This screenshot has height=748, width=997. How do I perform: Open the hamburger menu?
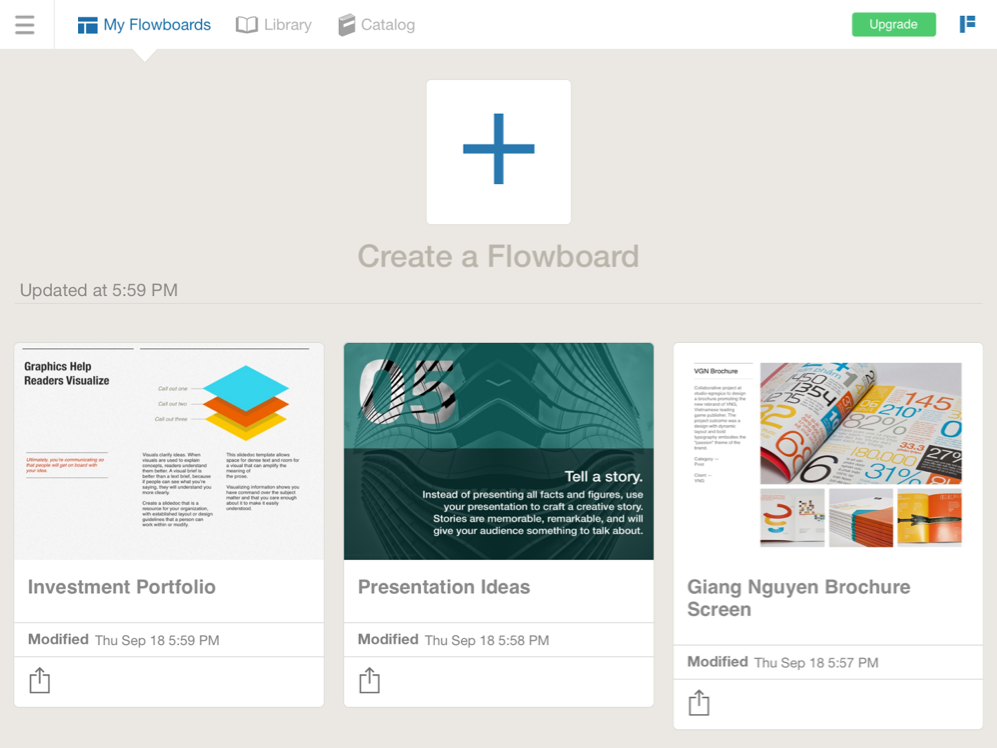point(25,25)
